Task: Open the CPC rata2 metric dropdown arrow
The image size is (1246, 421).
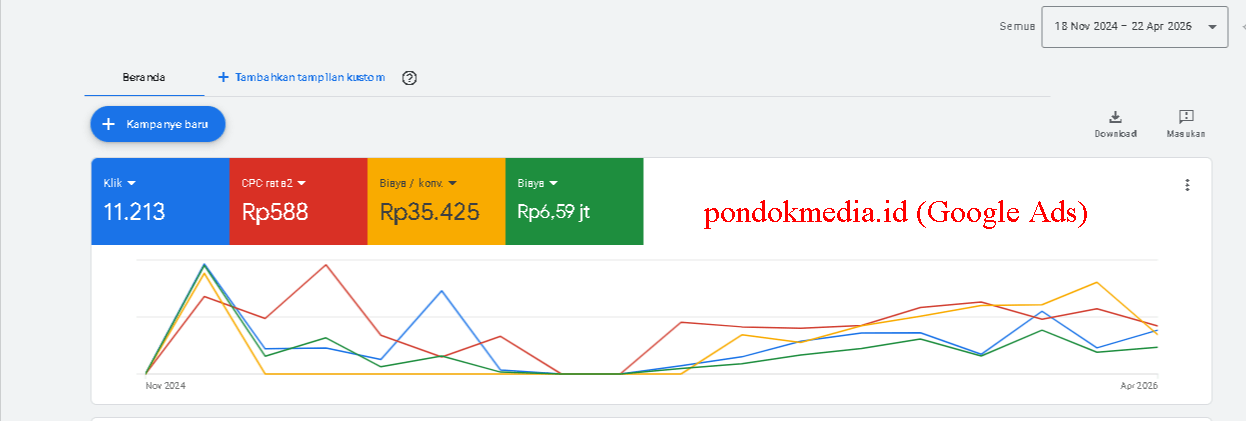Action: tap(301, 183)
